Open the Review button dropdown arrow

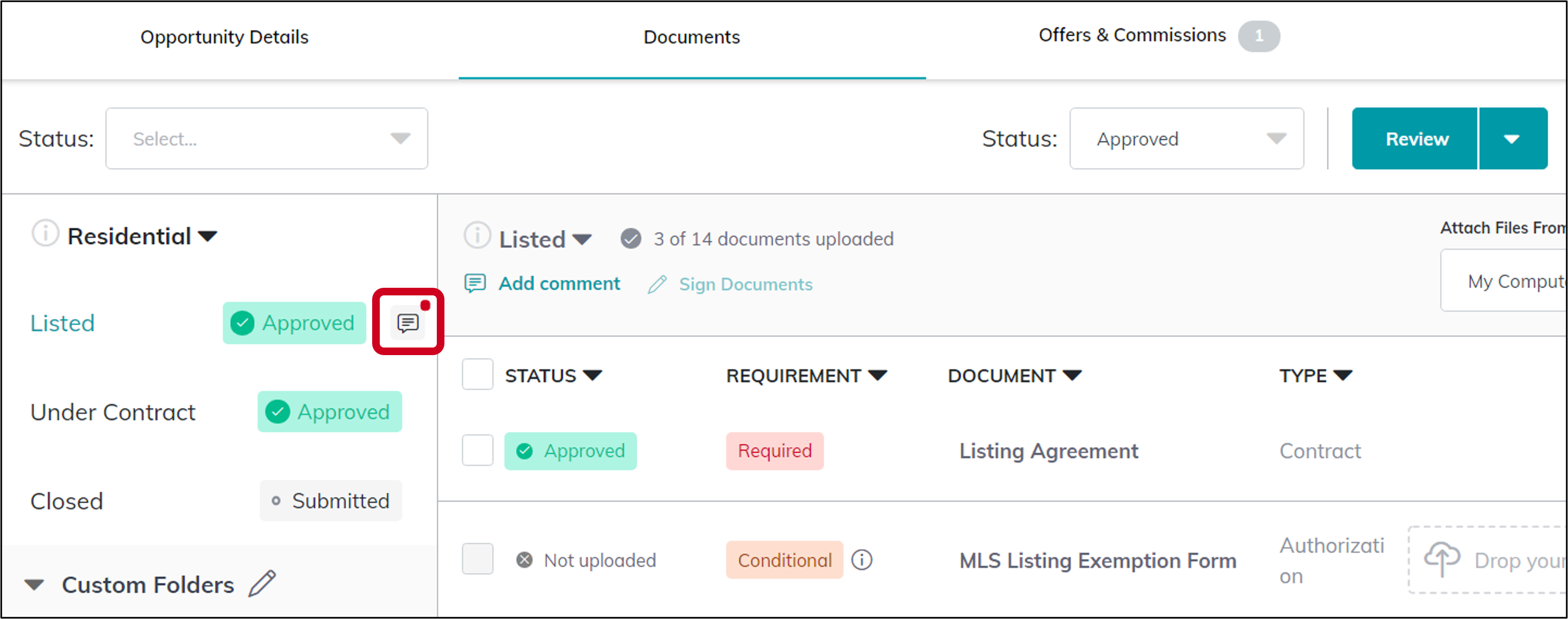tap(1513, 138)
